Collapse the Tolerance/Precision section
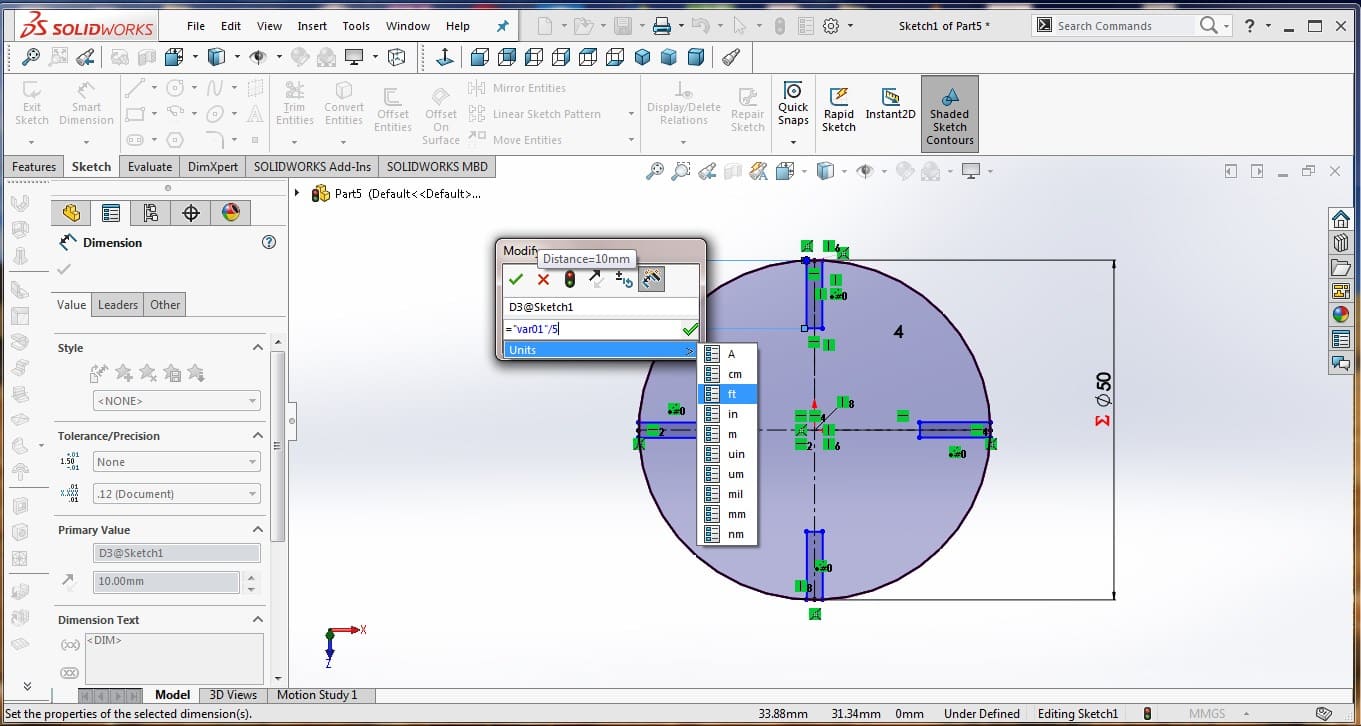This screenshot has height=726, width=1361. tap(258, 436)
